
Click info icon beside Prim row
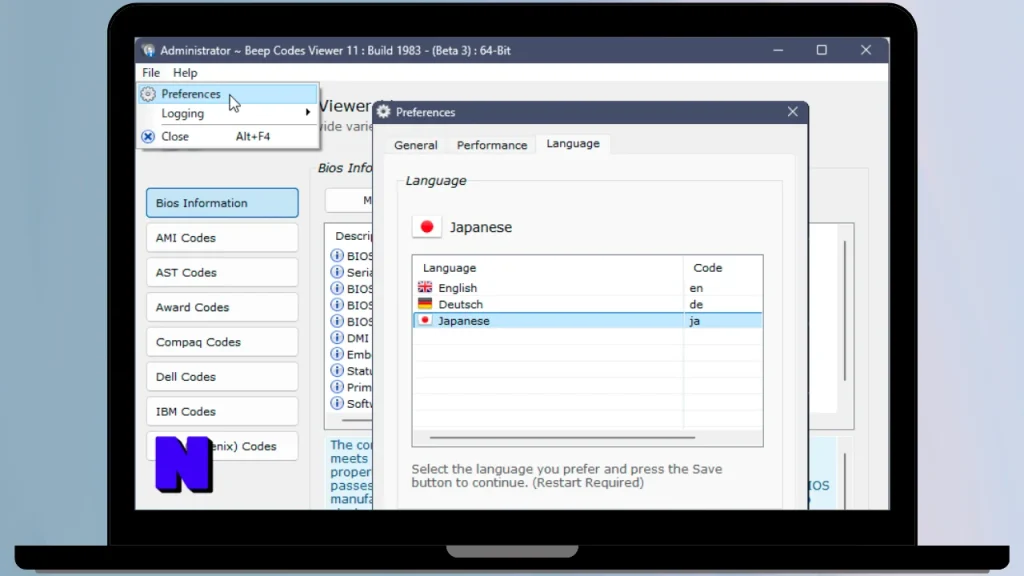[x=337, y=387]
